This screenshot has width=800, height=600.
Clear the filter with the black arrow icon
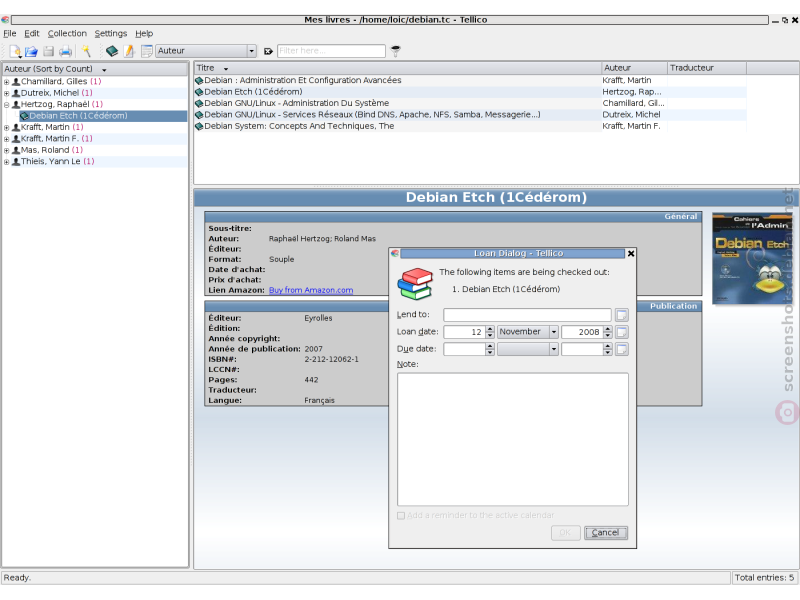268,51
